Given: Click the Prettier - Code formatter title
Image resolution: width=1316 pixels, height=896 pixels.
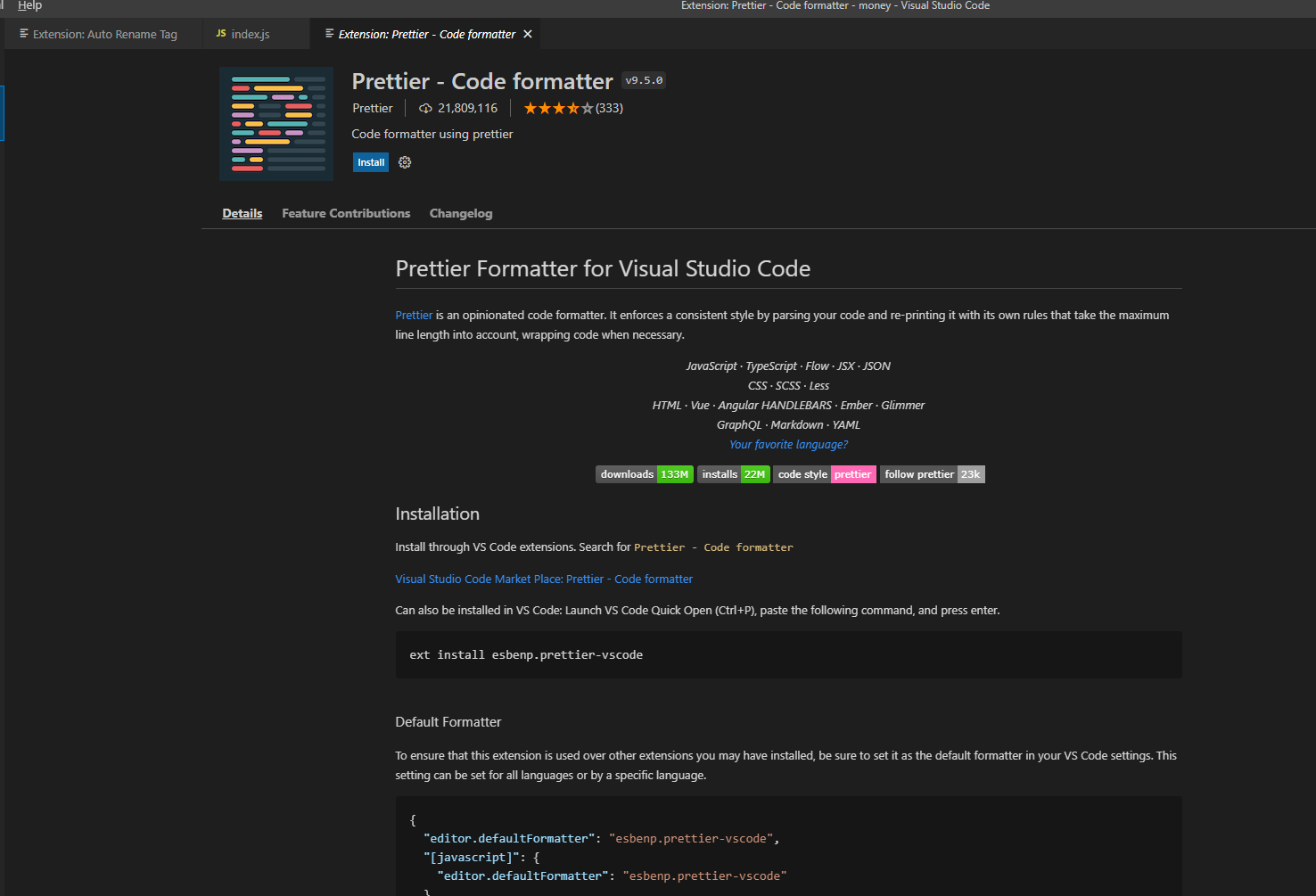Looking at the screenshot, I should (x=482, y=81).
